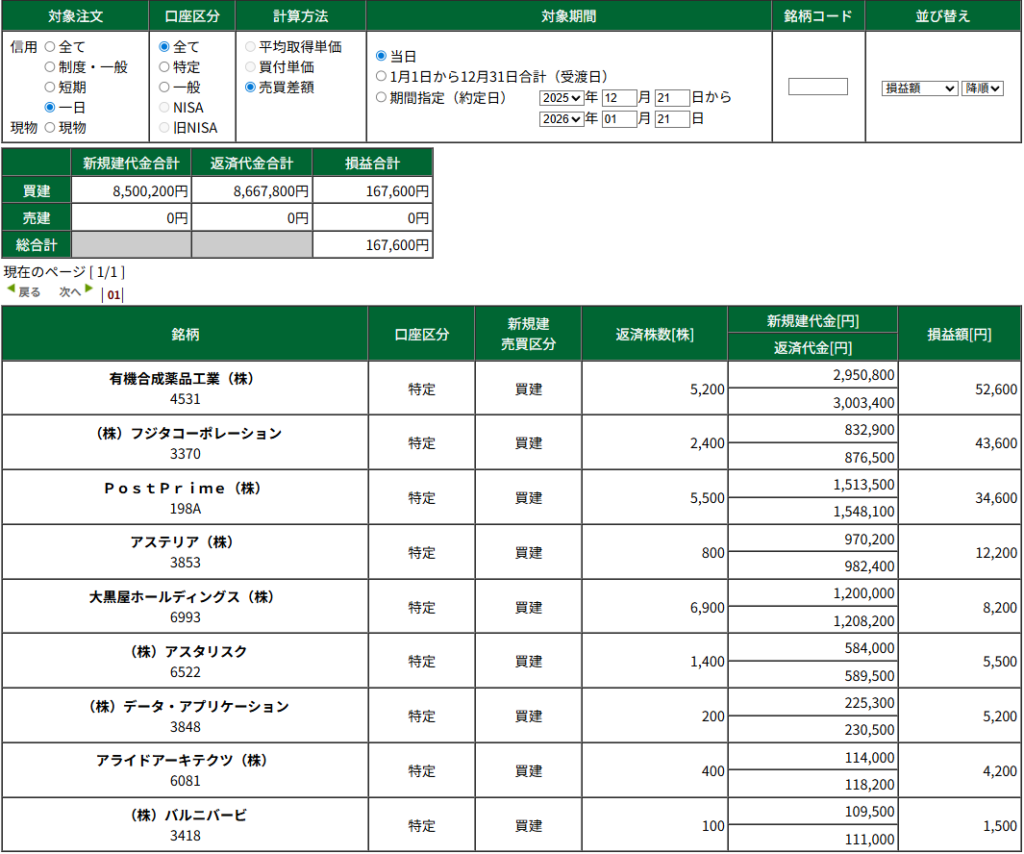Open the 降順 sort order dropdown

point(982,88)
